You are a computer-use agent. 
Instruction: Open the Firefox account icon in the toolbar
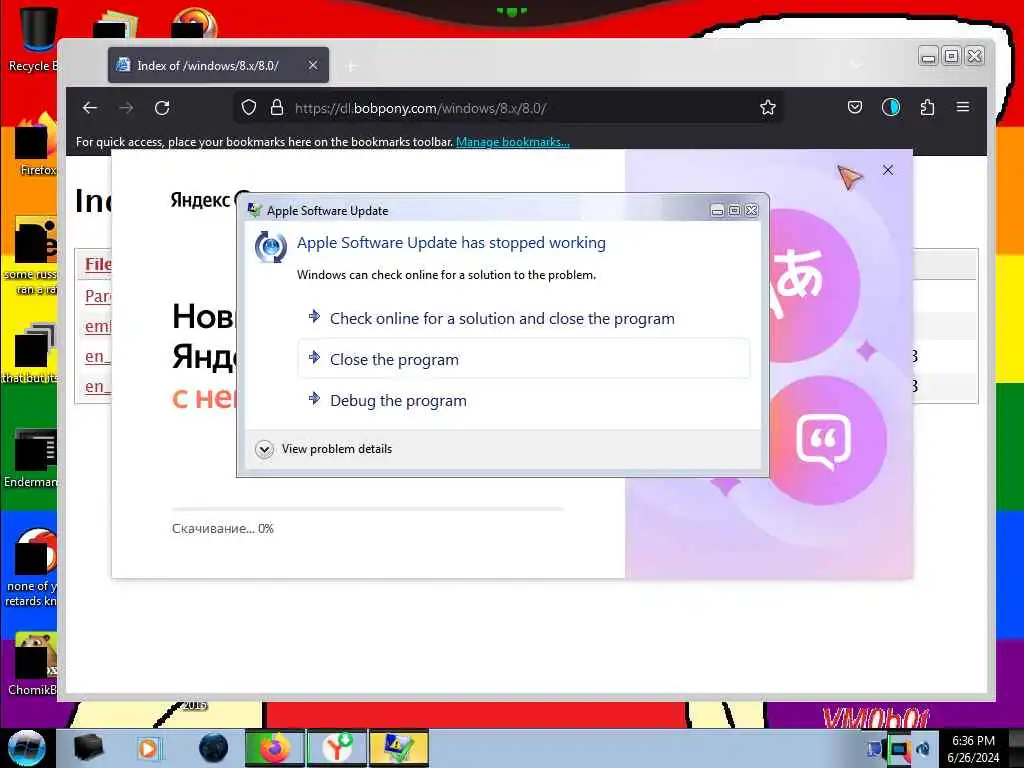click(x=891, y=107)
